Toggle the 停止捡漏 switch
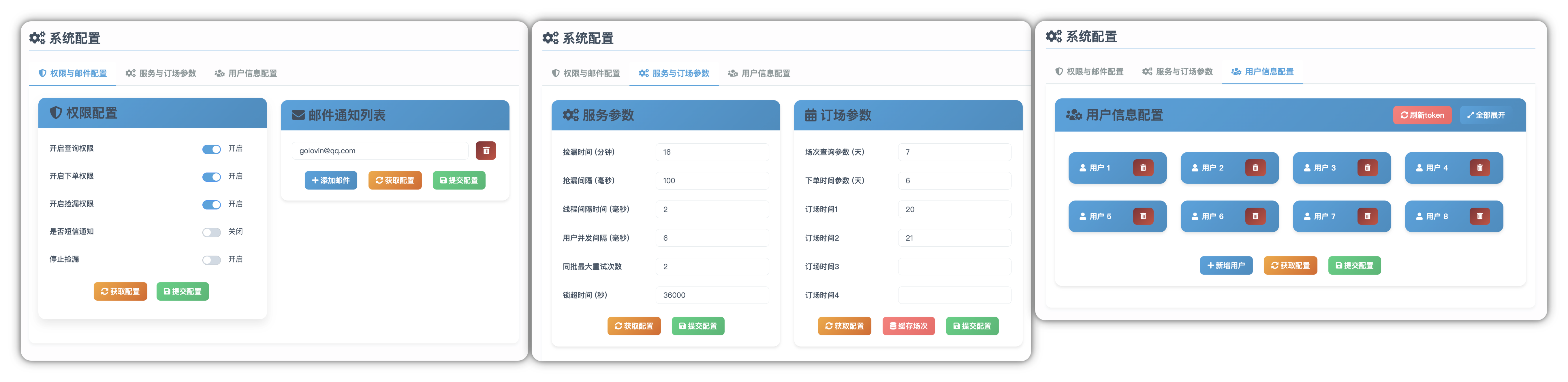 (211, 260)
